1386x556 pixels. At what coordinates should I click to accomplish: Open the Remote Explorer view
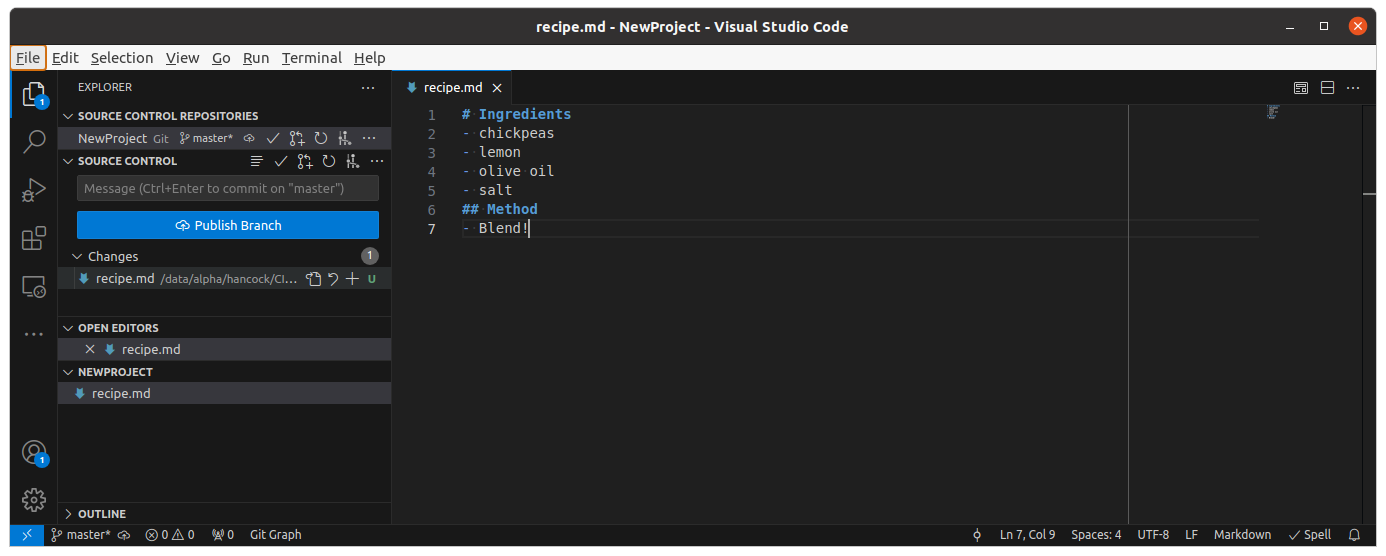click(34, 288)
